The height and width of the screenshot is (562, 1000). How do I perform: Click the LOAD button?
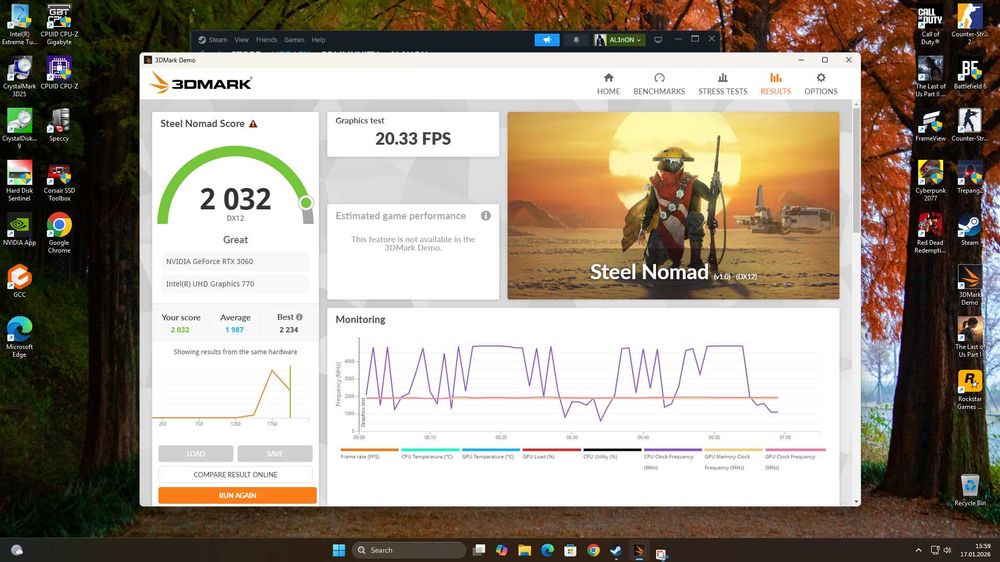(196, 454)
